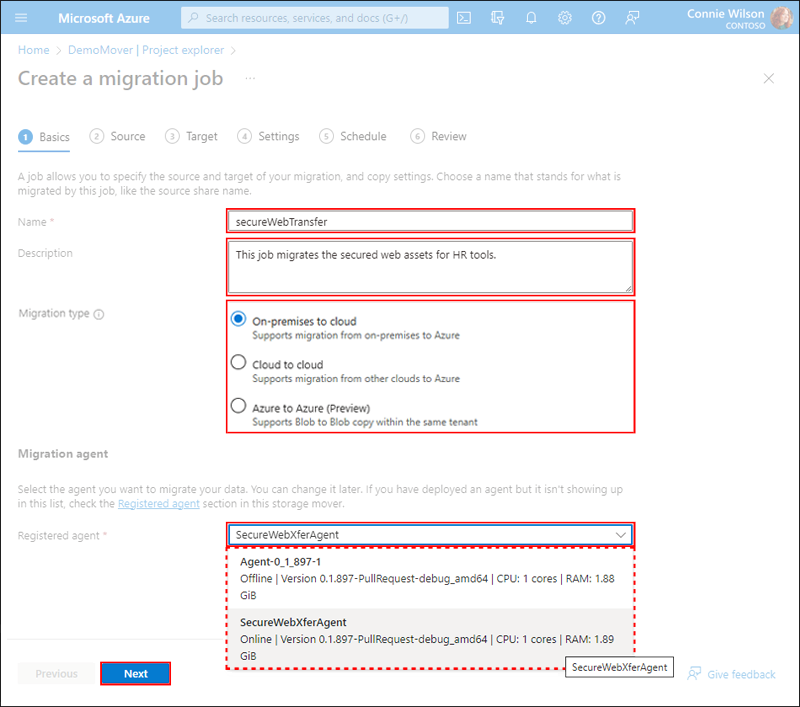The height and width of the screenshot is (707, 800).
Task: Click the Previous button
Action: point(57,673)
